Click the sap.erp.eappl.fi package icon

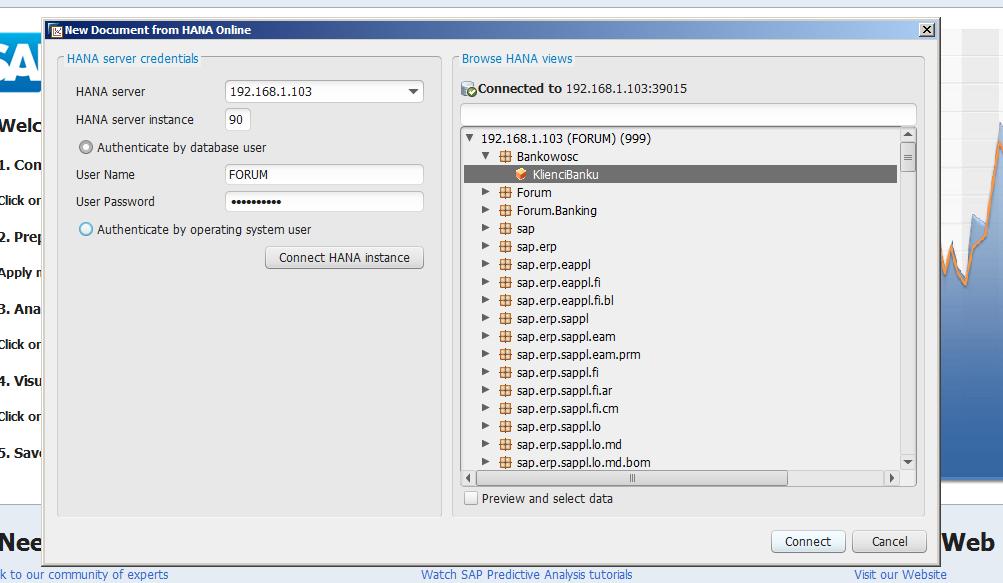pos(505,282)
